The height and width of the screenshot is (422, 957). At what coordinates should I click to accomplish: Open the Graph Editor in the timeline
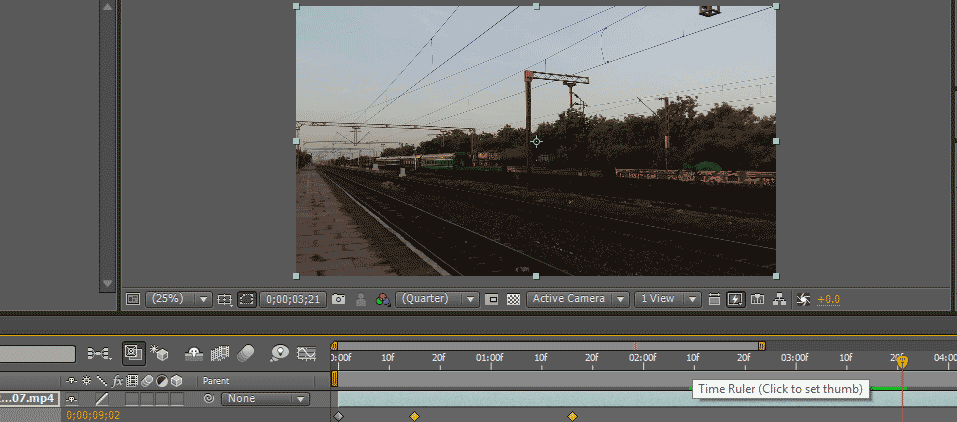coord(307,353)
